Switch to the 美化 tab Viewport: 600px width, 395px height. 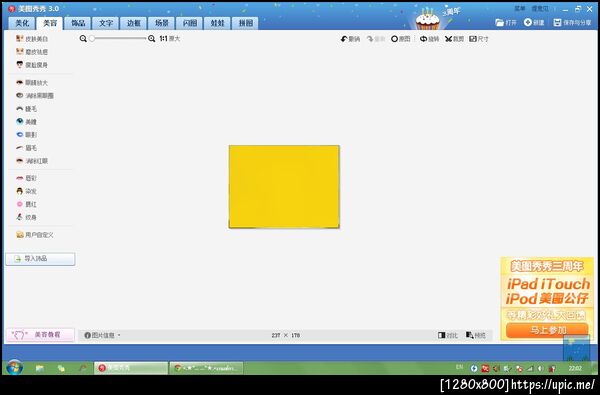[22, 23]
